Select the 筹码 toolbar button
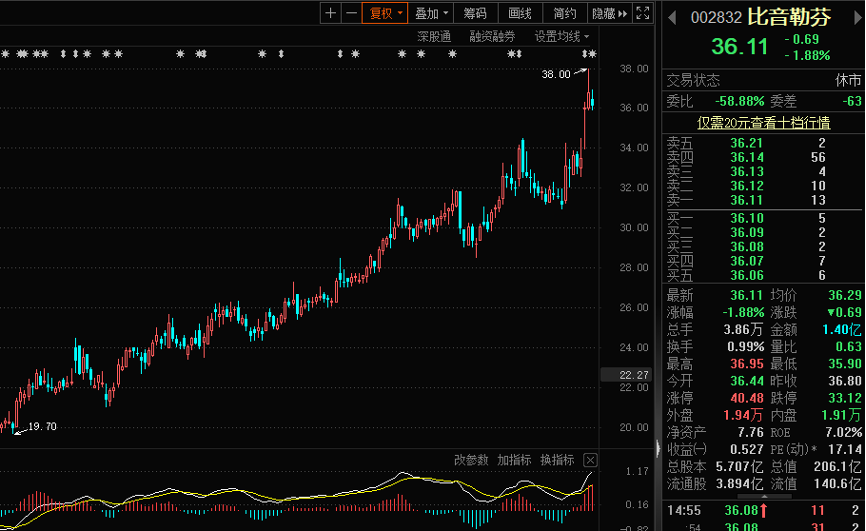This screenshot has width=866, height=531. pos(475,13)
